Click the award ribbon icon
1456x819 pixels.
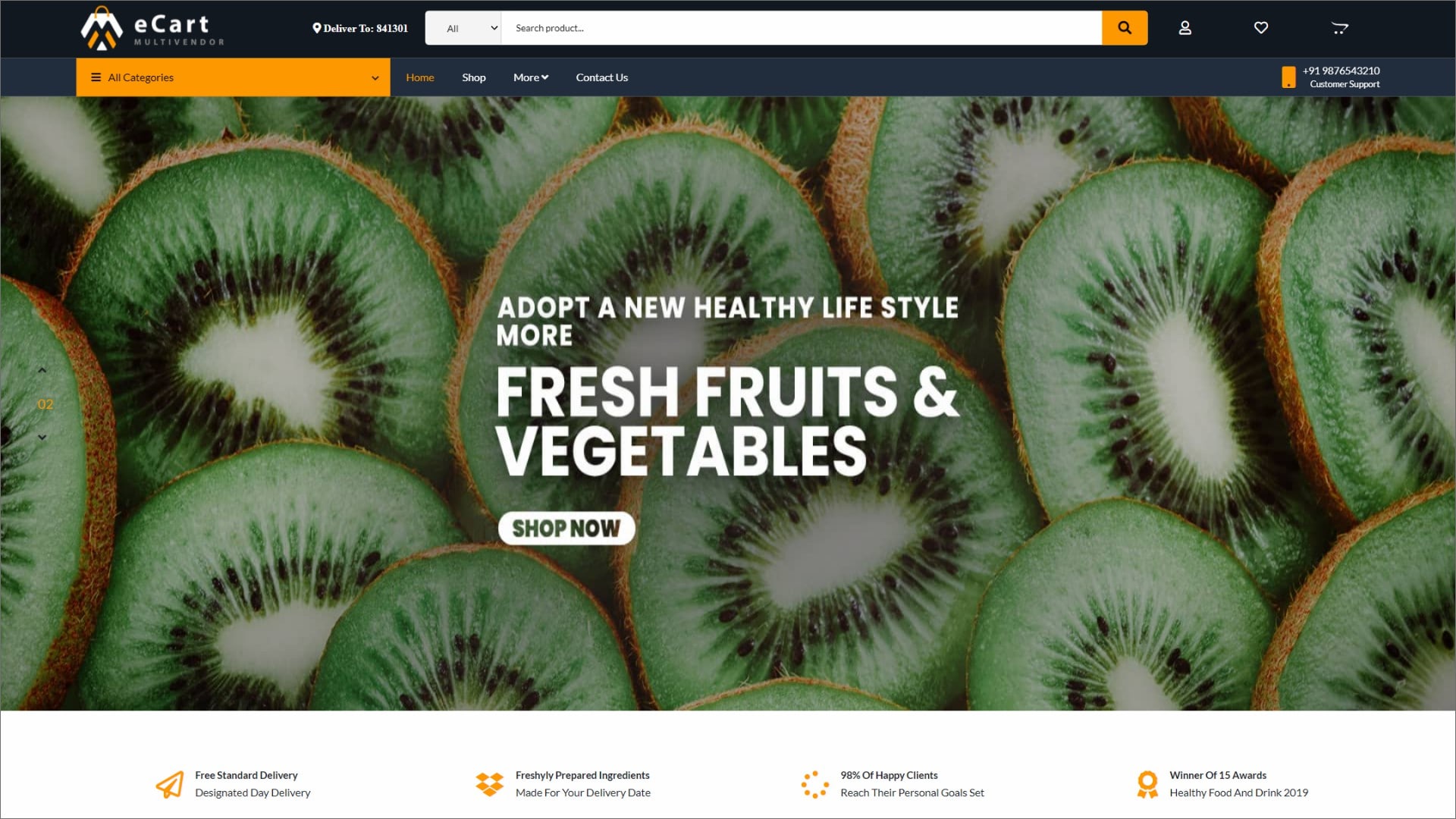(x=1147, y=784)
